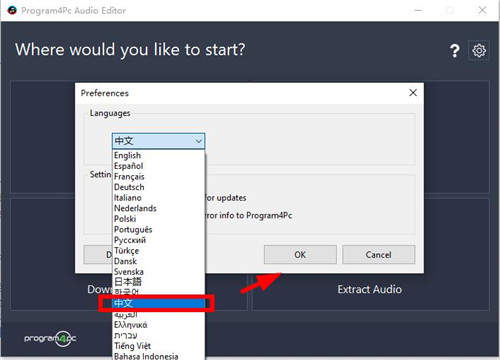Select Português language option
The width and height of the screenshot is (500, 360).
[159, 230]
